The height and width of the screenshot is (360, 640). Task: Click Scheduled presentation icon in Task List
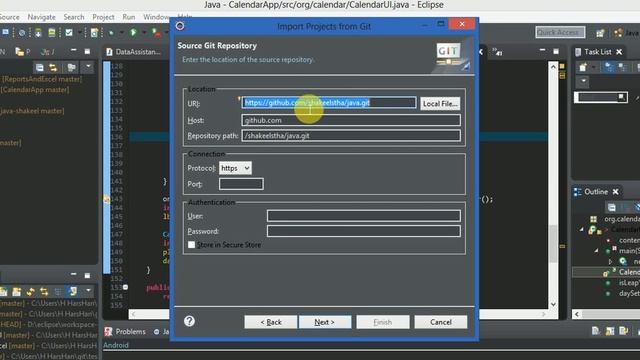(622, 67)
